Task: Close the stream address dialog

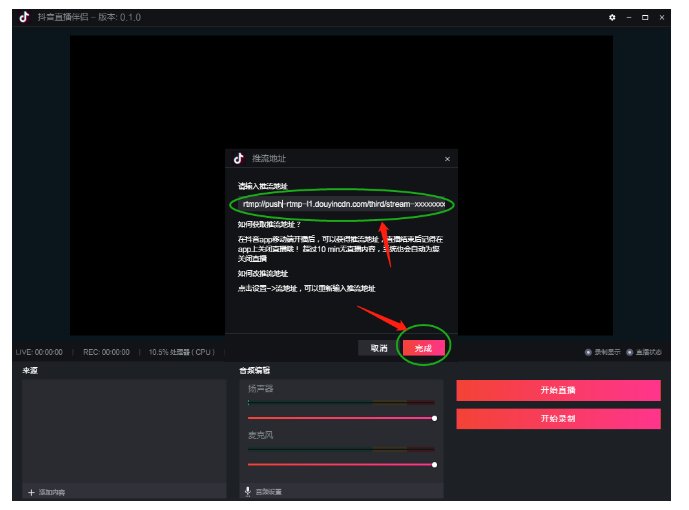Action: (447, 159)
